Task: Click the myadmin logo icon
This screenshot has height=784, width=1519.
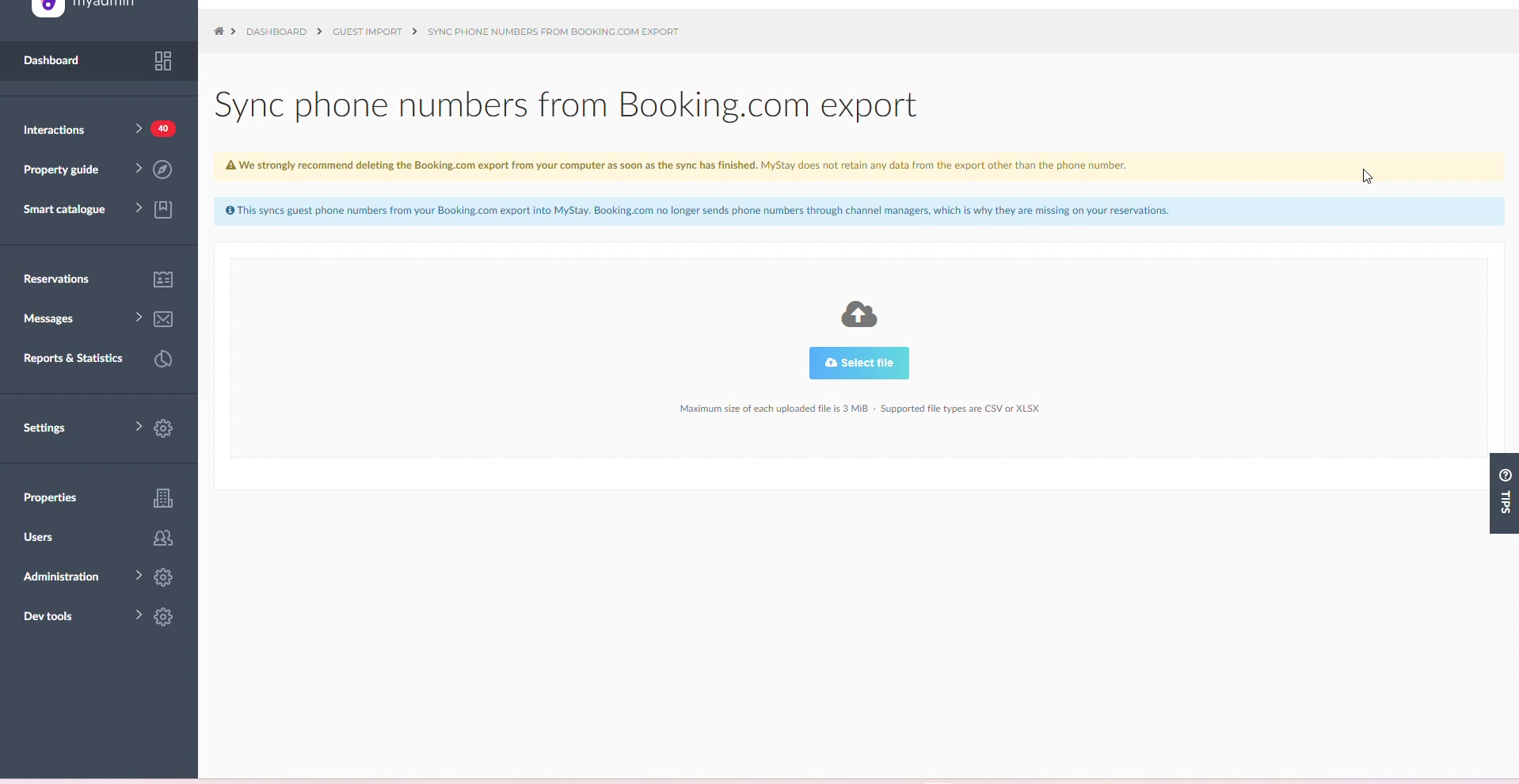Action: click(x=48, y=6)
